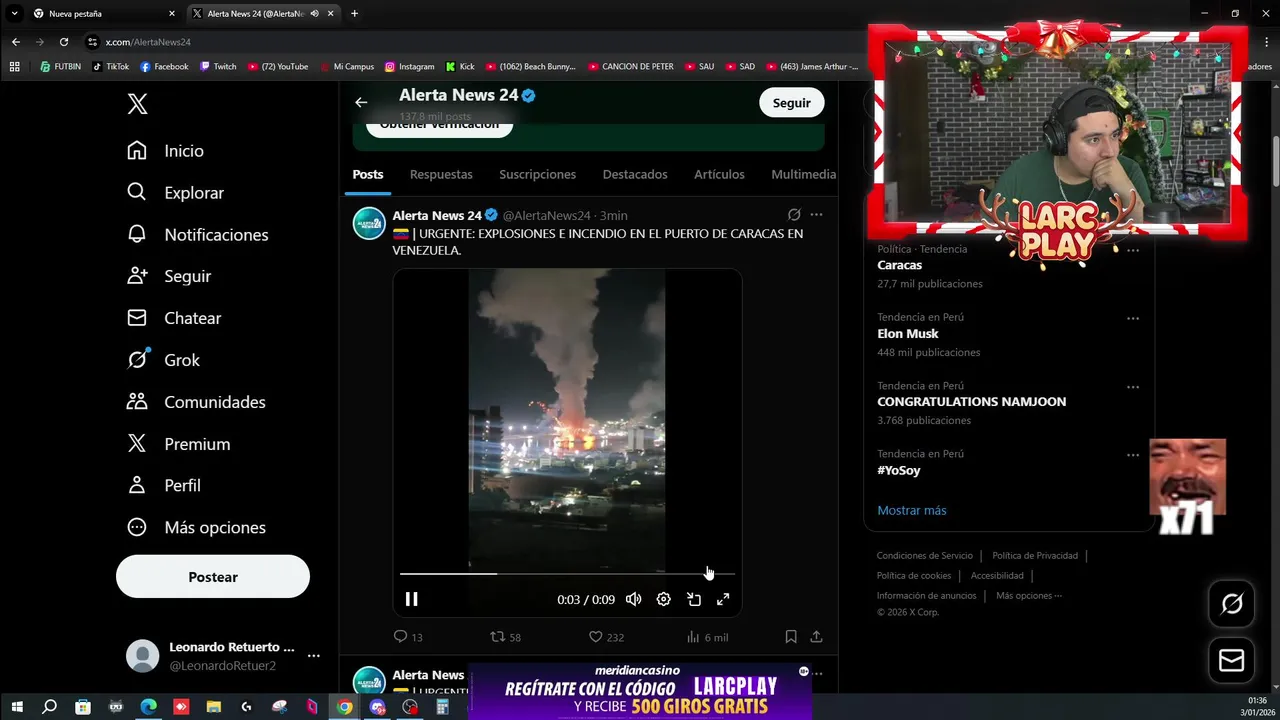Toggle video mute speaker icon
This screenshot has width=1280, height=720.
pos(633,599)
